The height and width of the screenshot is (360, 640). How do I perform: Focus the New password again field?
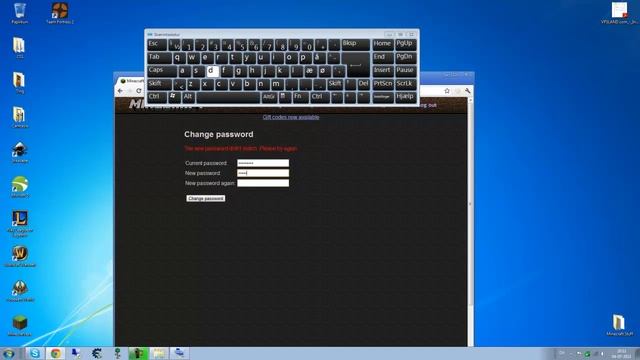tap(263, 183)
